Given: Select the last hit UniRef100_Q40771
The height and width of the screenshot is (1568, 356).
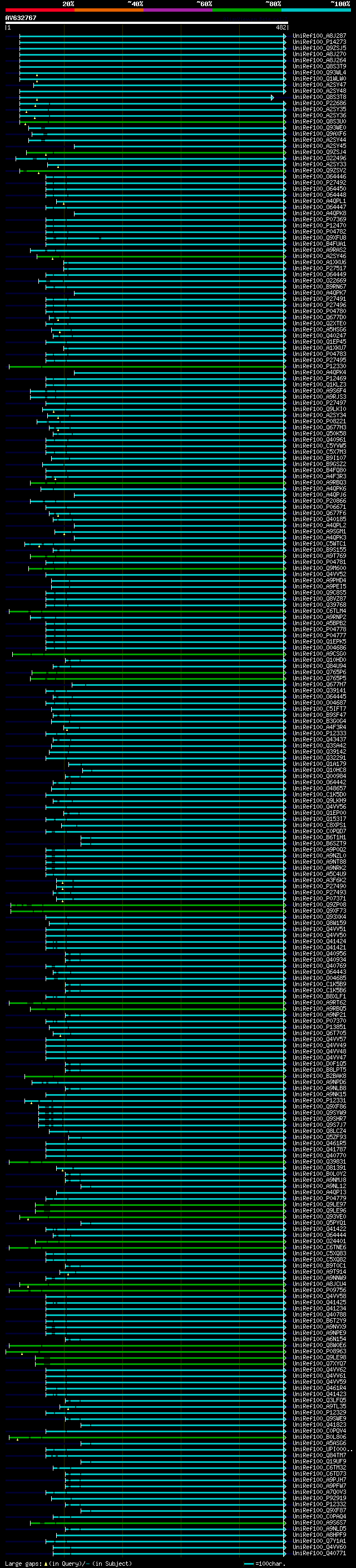Looking at the screenshot, I should click(x=319, y=1554).
